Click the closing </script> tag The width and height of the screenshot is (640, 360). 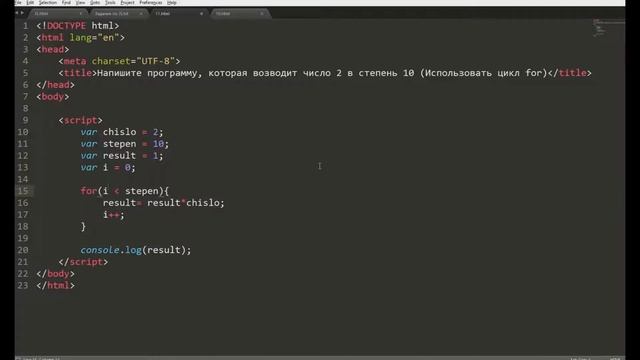point(83,262)
